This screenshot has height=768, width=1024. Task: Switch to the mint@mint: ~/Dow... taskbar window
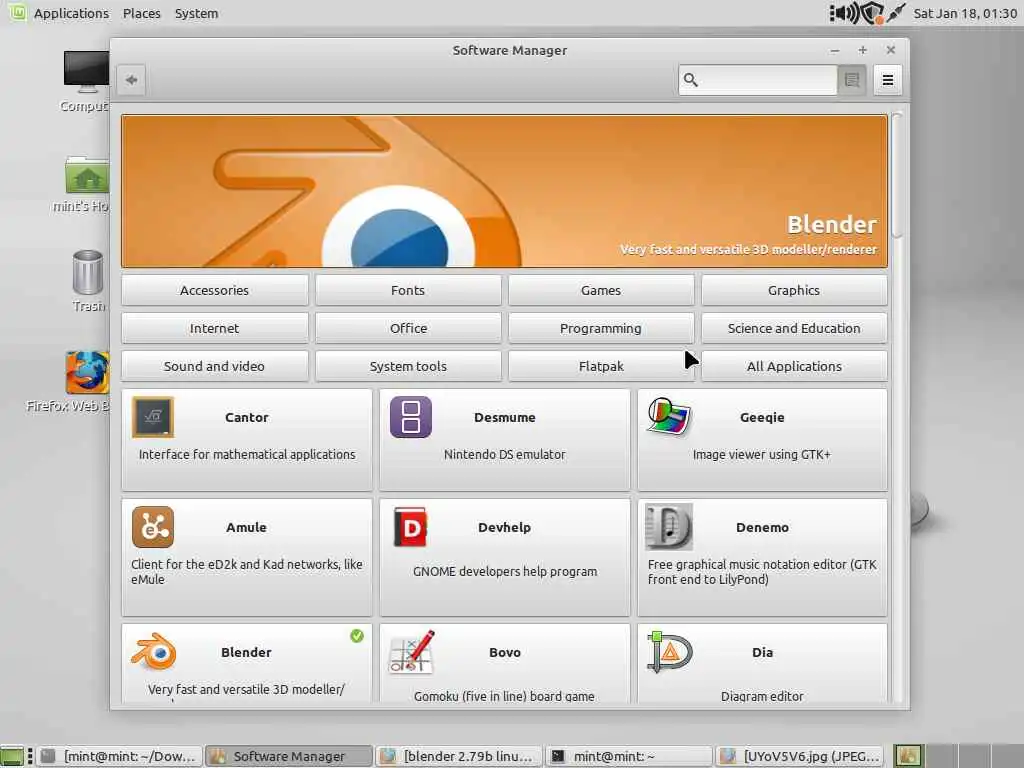click(119, 756)
